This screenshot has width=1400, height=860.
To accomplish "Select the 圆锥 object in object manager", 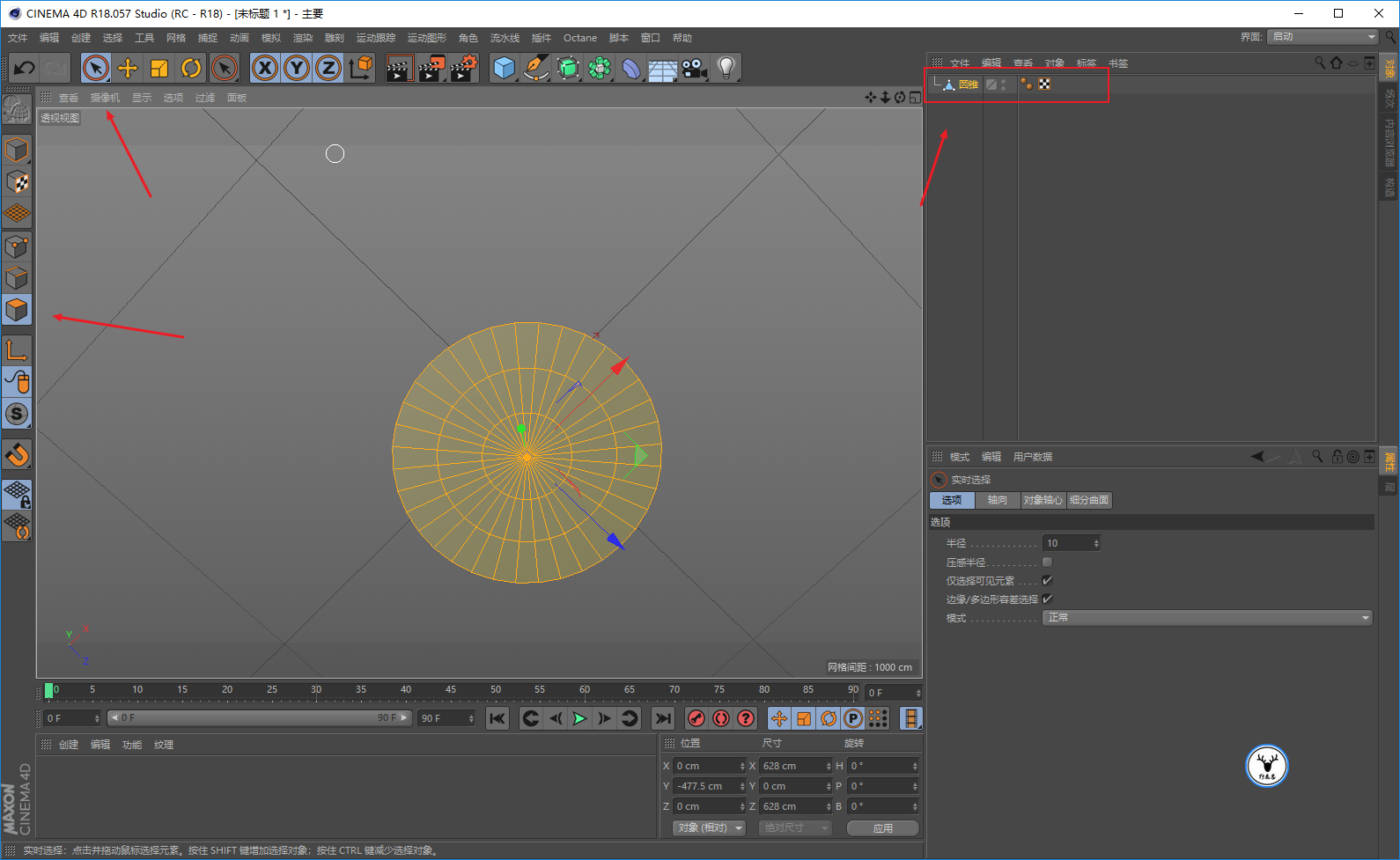I will coord(969,85).
